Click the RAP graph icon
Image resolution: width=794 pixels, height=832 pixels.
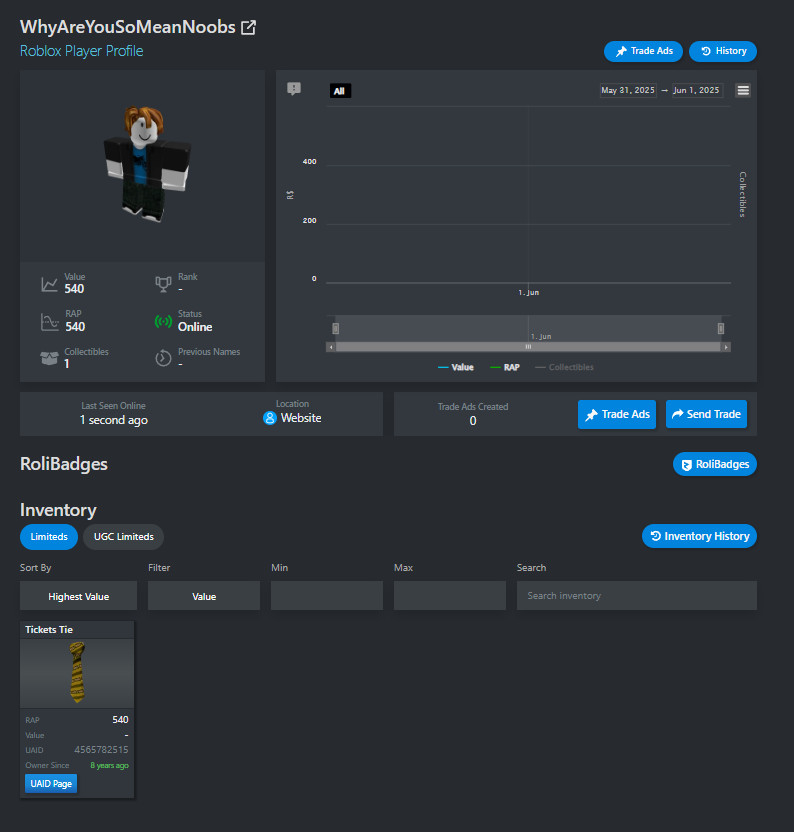49,322
